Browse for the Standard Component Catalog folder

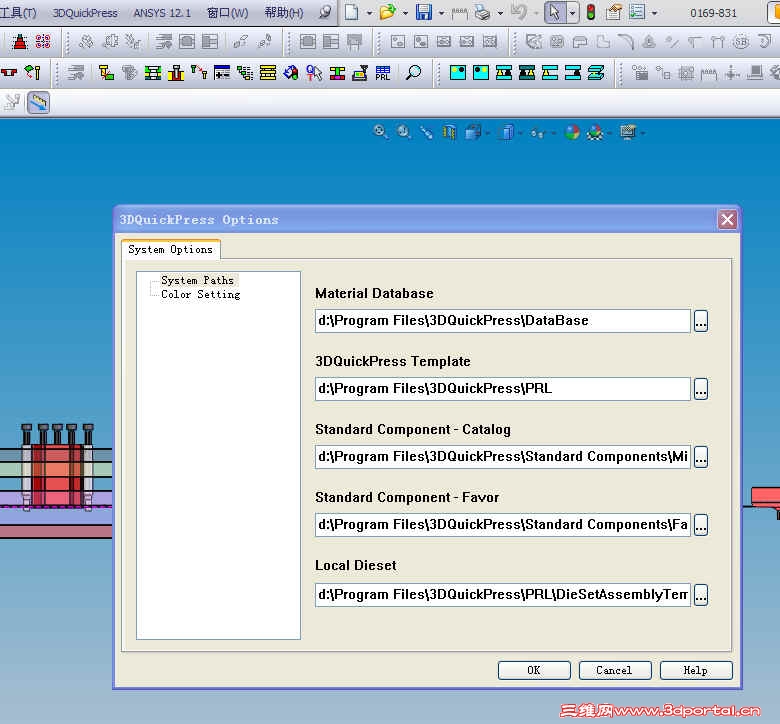701,457
